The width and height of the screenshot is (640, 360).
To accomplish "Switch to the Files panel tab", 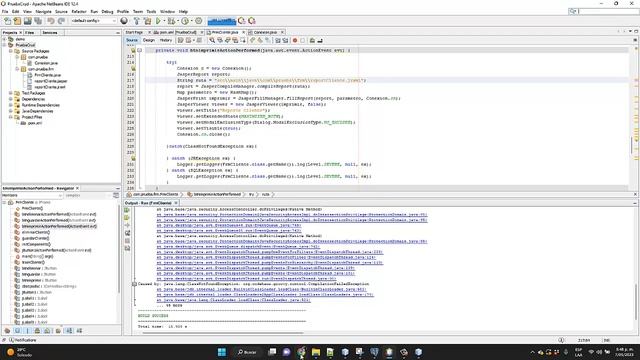I will (x=29, y=32).
